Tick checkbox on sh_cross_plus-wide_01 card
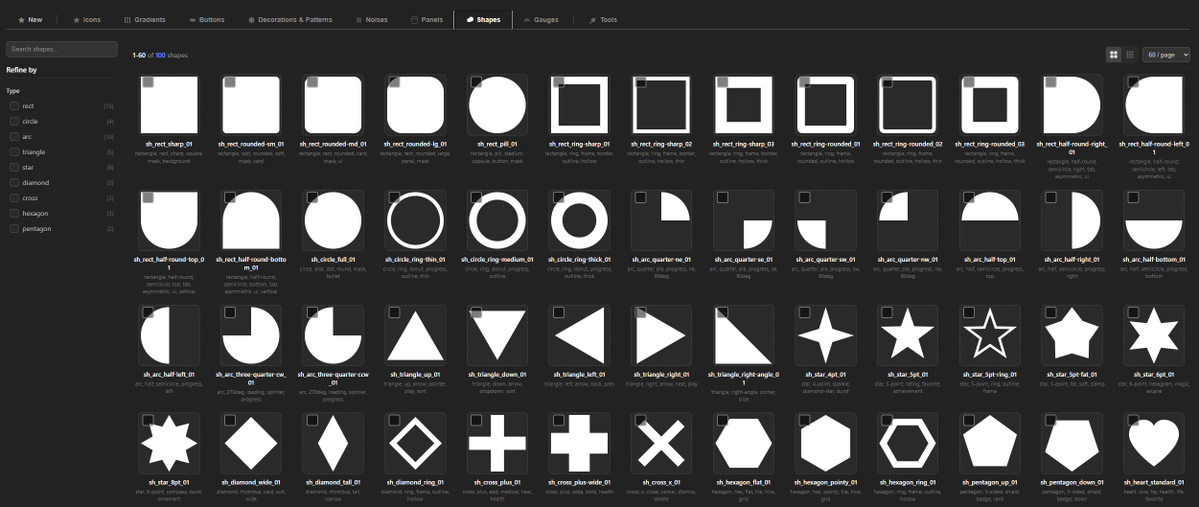Screen dimensions: 1199x507 coord(558,419)
